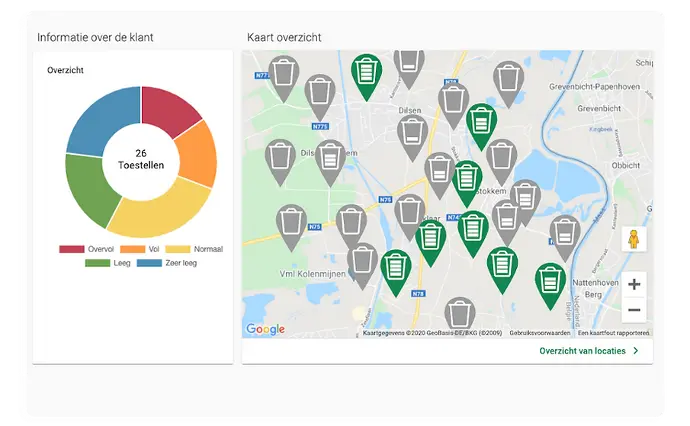Screen dimensions: 690x426
Task: Toggle Overvol red legend swatch
Action: coord(72,249)
